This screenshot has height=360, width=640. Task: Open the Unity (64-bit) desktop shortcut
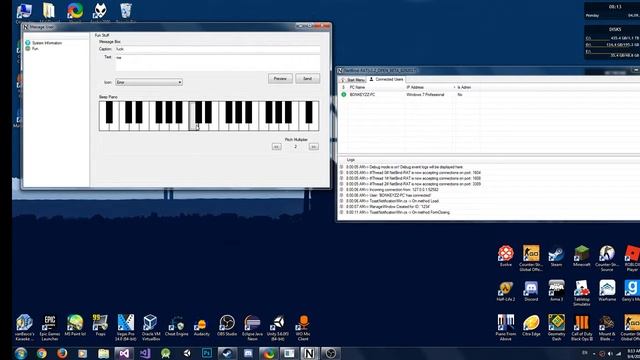(x=278, y=328)
